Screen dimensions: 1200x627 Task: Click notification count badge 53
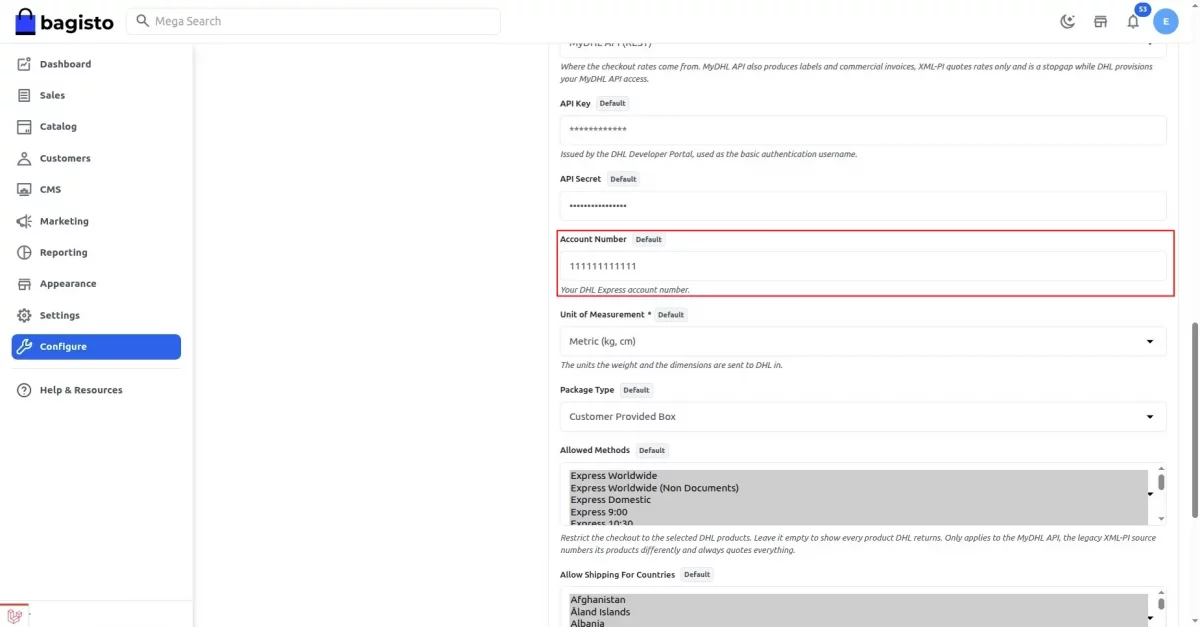1142,9
